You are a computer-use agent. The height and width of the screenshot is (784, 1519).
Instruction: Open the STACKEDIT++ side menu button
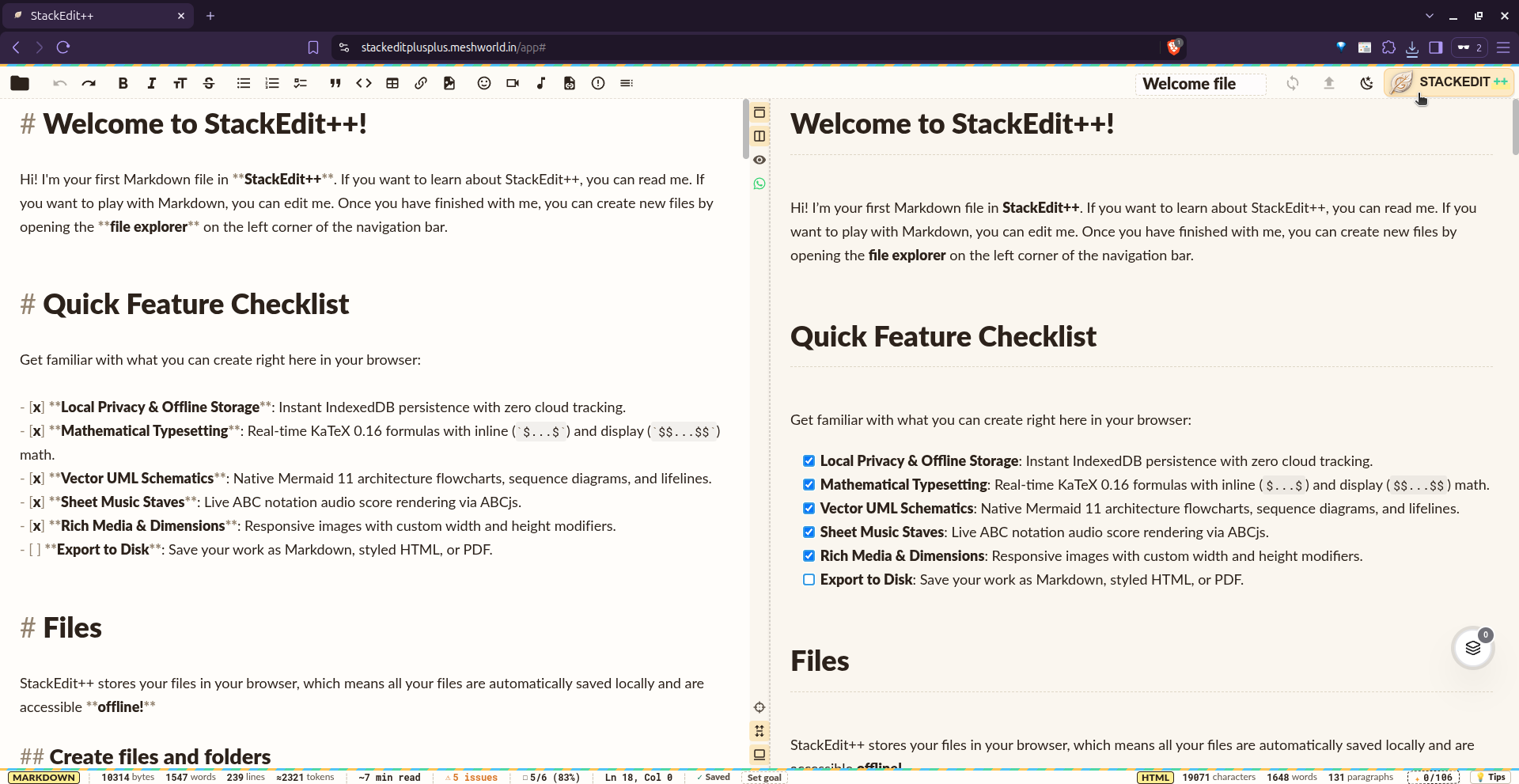coord(1449,82)
